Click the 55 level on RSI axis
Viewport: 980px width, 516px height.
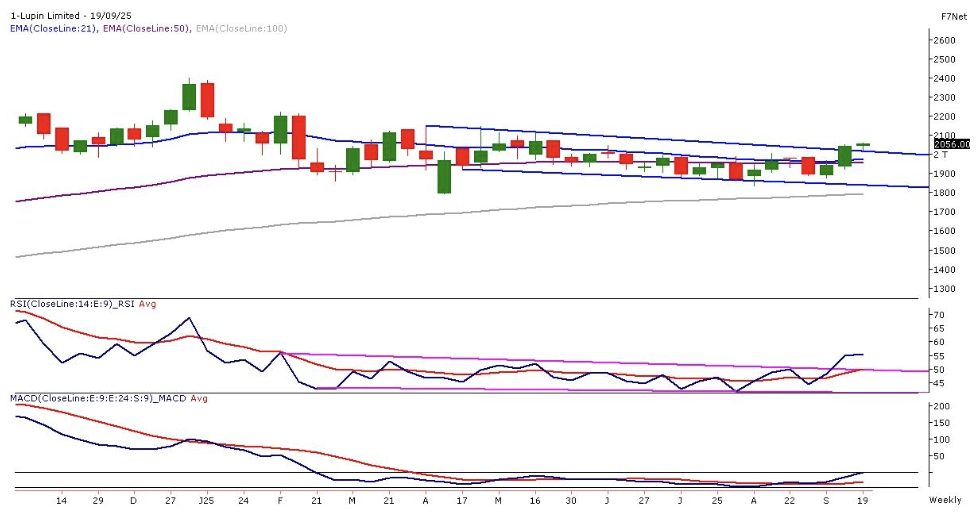point(939,357)
